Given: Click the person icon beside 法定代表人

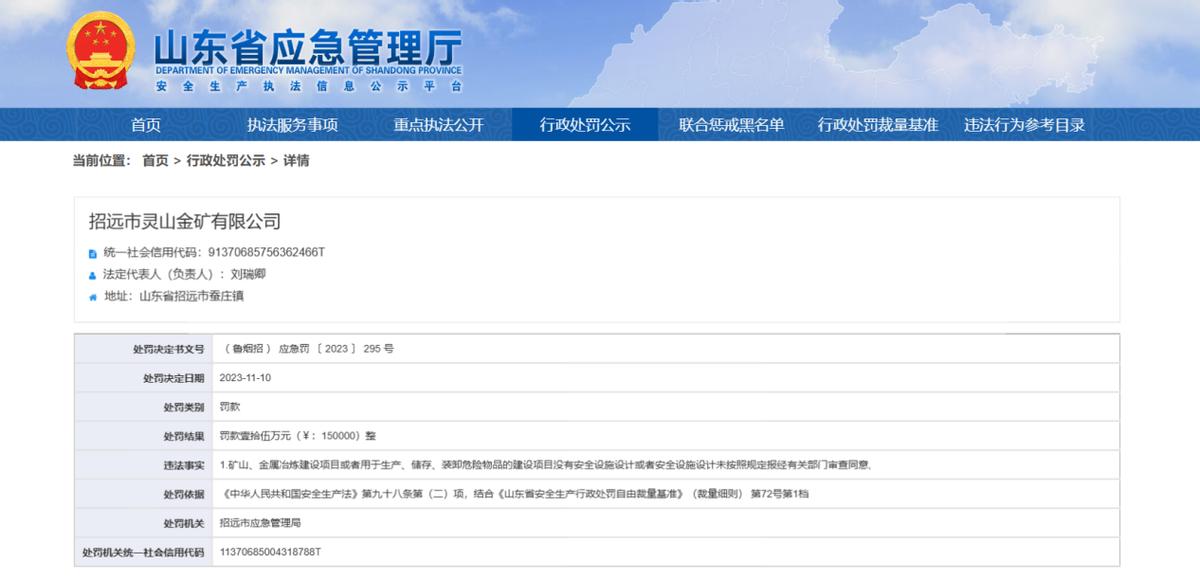Looking at the screenshot, I should pos(93,275).
